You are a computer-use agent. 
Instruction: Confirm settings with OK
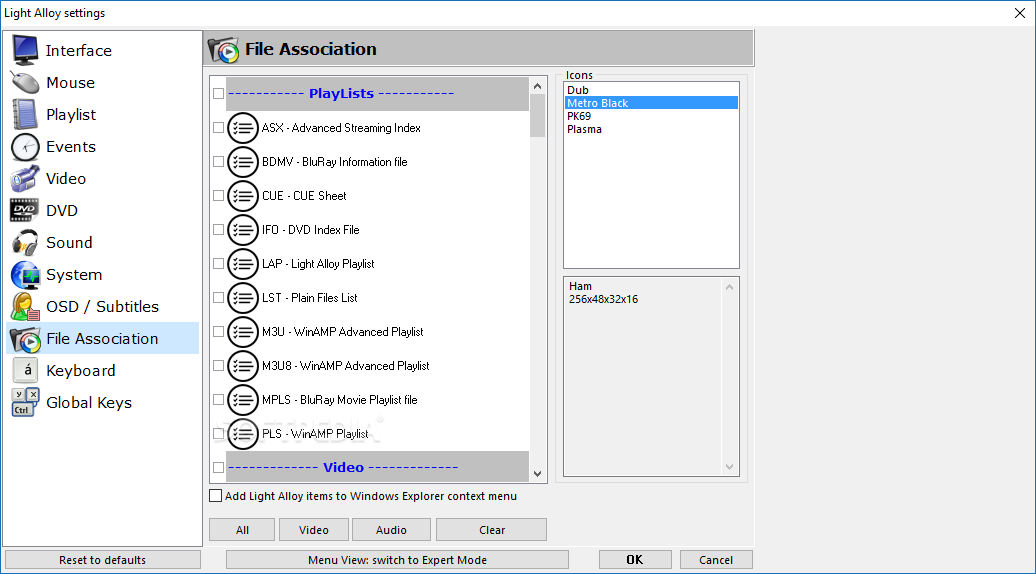[635, 559]
